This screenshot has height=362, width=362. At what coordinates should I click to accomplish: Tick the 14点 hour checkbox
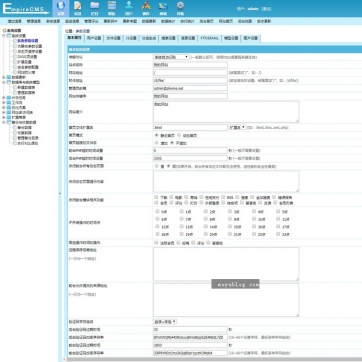click(205, 226)
